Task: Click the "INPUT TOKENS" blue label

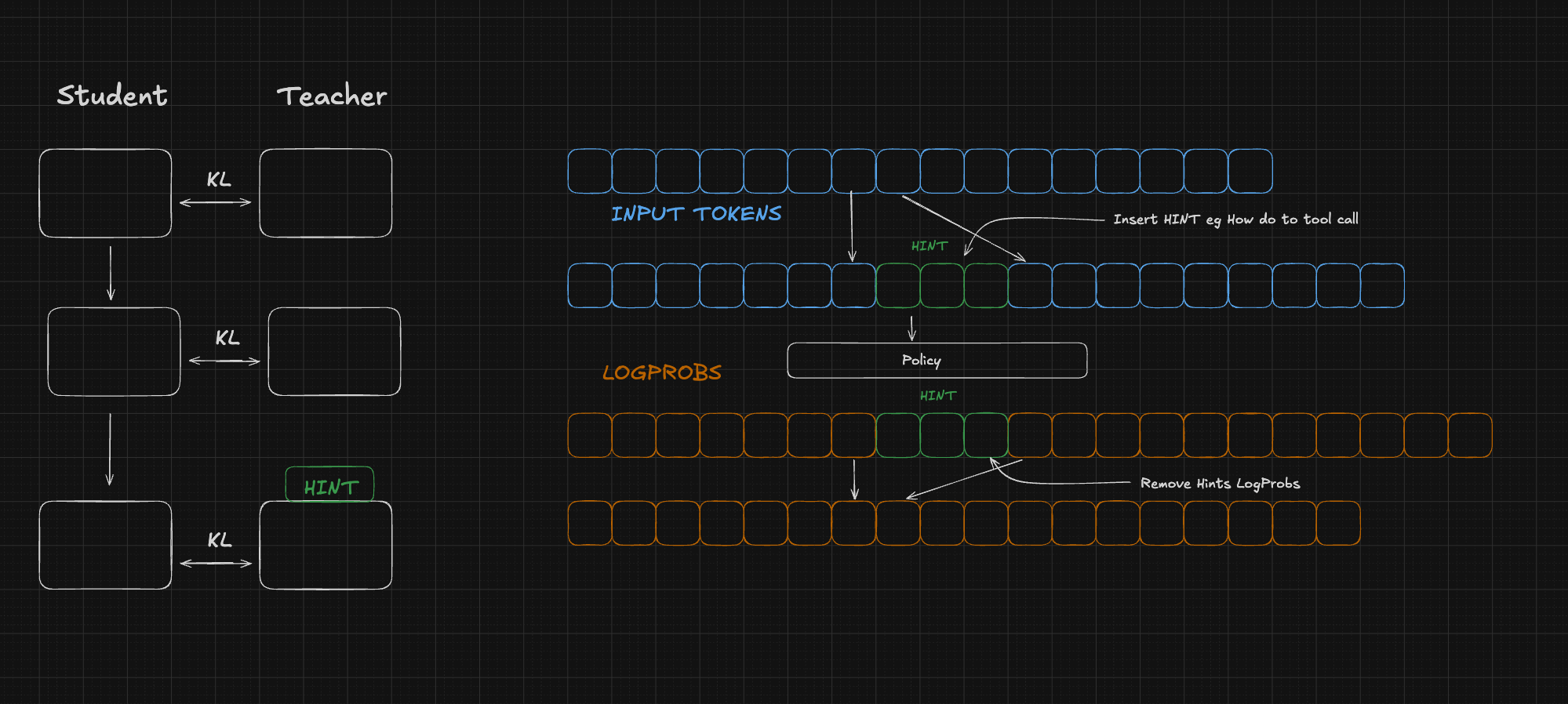Action: point(696,213)
